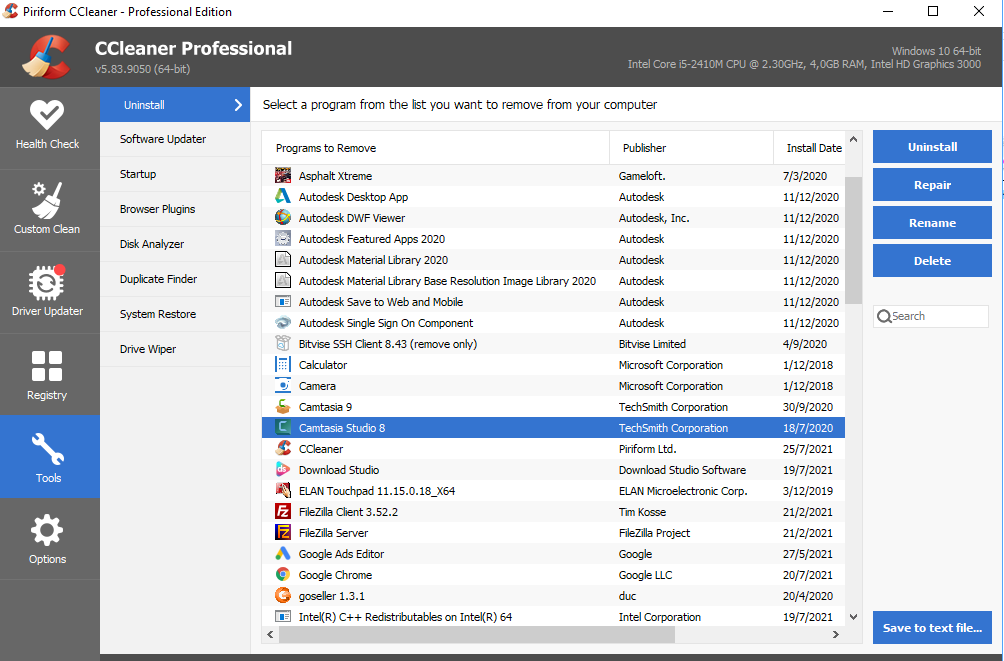Focus the program Search field

(x=931, y=316)
